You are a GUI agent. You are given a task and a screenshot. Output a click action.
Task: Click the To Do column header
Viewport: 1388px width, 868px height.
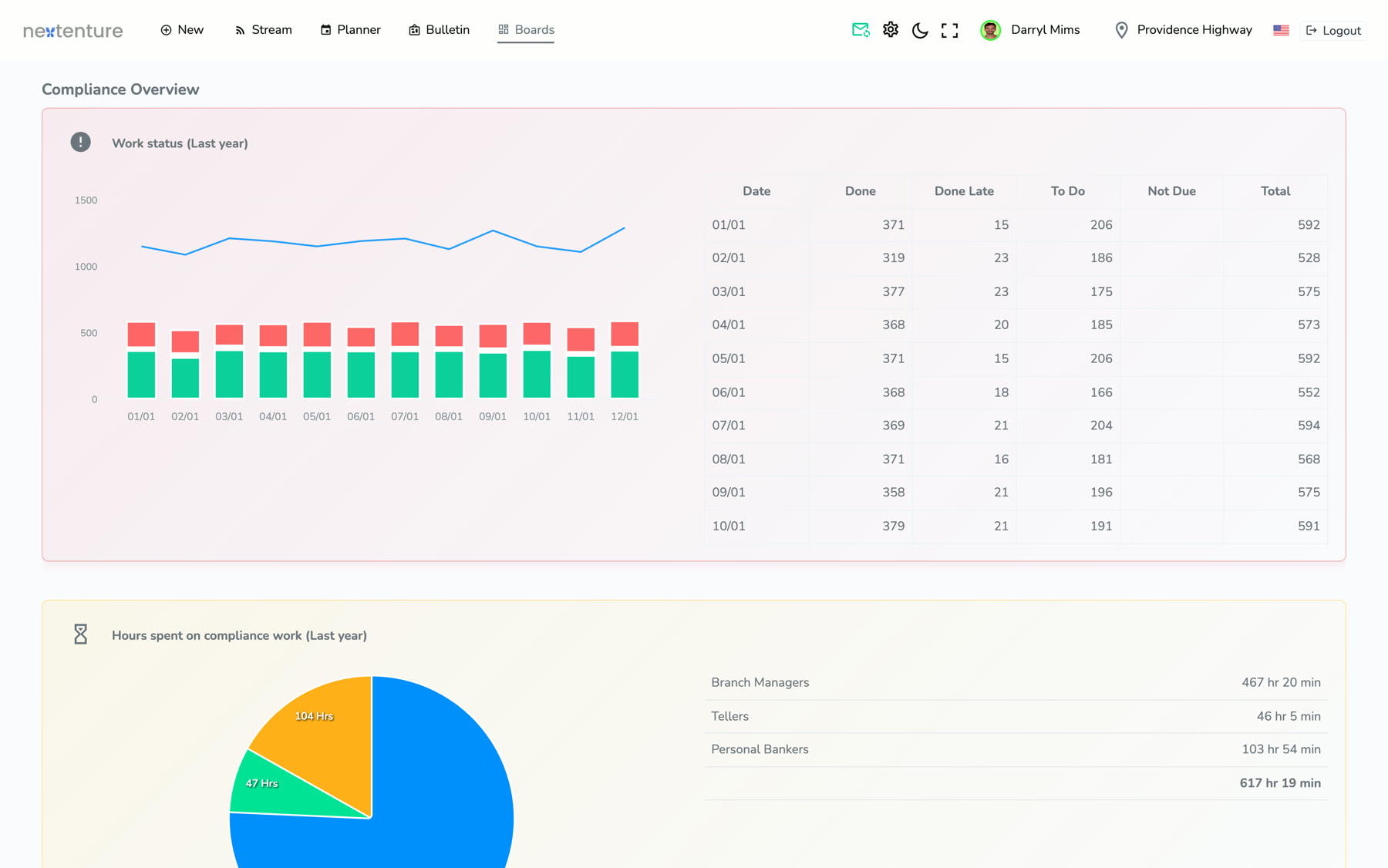click(1068, 191)
